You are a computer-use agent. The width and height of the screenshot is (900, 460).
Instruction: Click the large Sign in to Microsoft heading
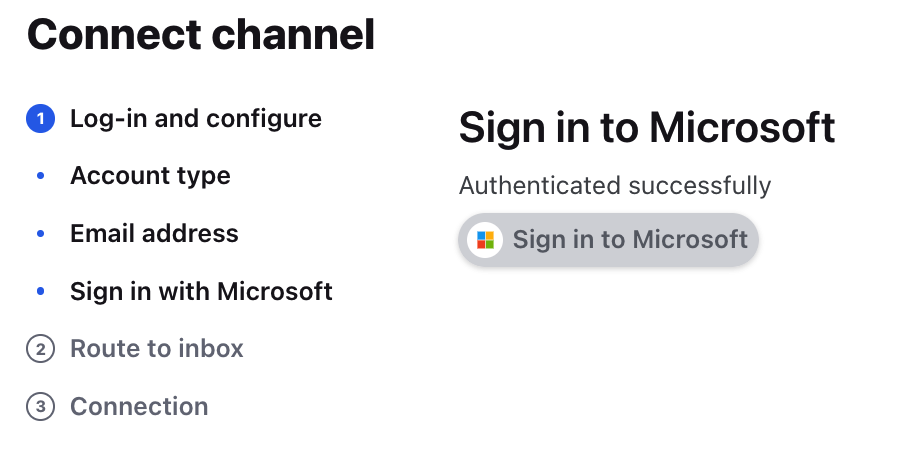click(x=647, y=127)
